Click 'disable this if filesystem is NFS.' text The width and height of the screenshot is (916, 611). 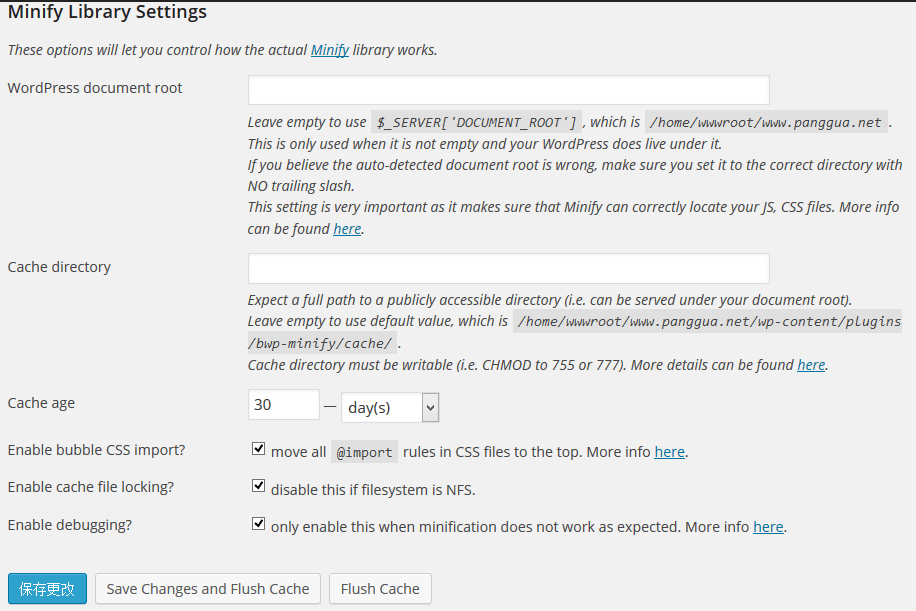373,490
